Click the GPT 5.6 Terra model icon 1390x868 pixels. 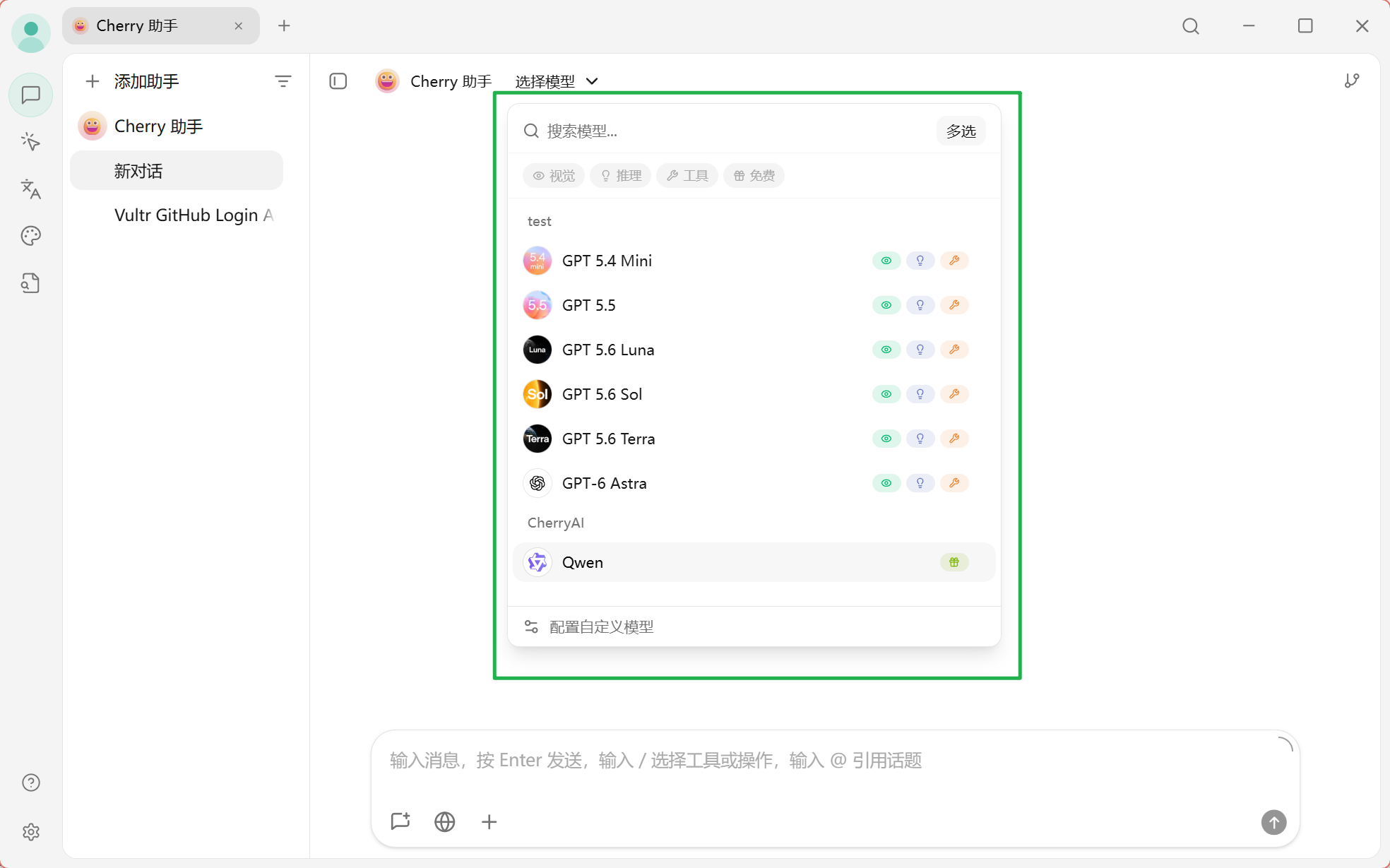coord(537,439)
